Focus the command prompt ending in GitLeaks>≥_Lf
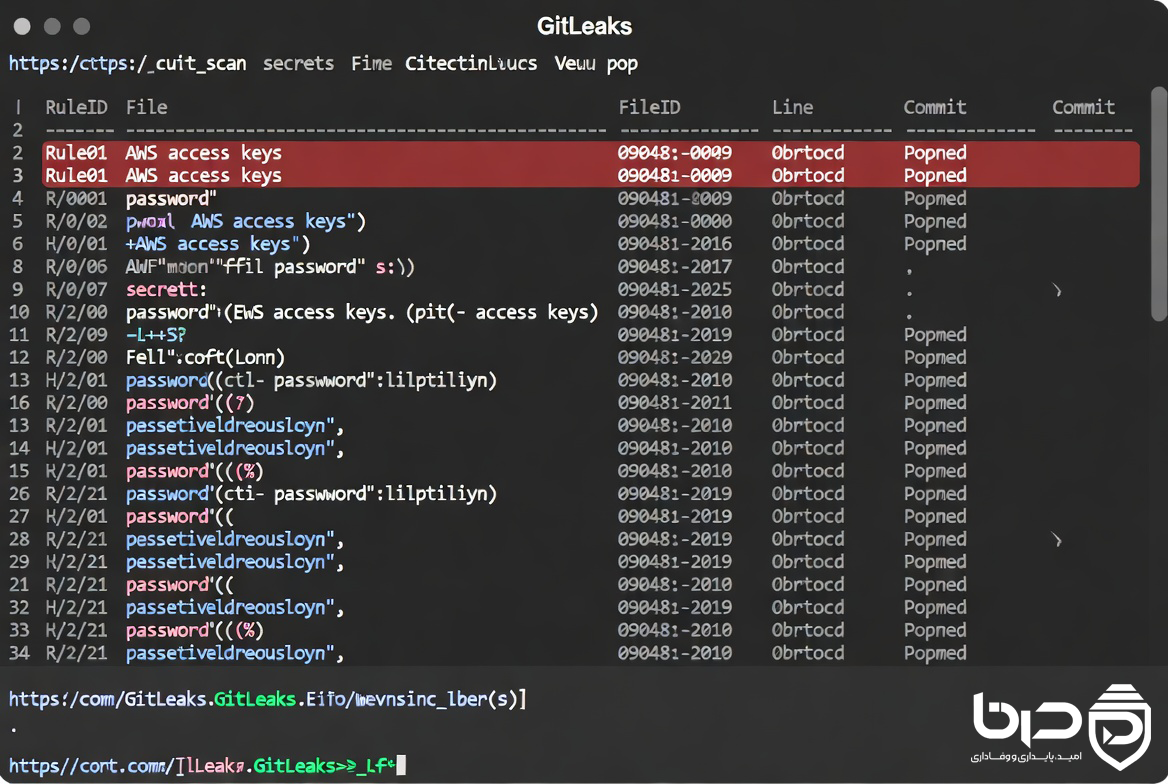This screenshot has height=784, width=1168. [207, 765]
